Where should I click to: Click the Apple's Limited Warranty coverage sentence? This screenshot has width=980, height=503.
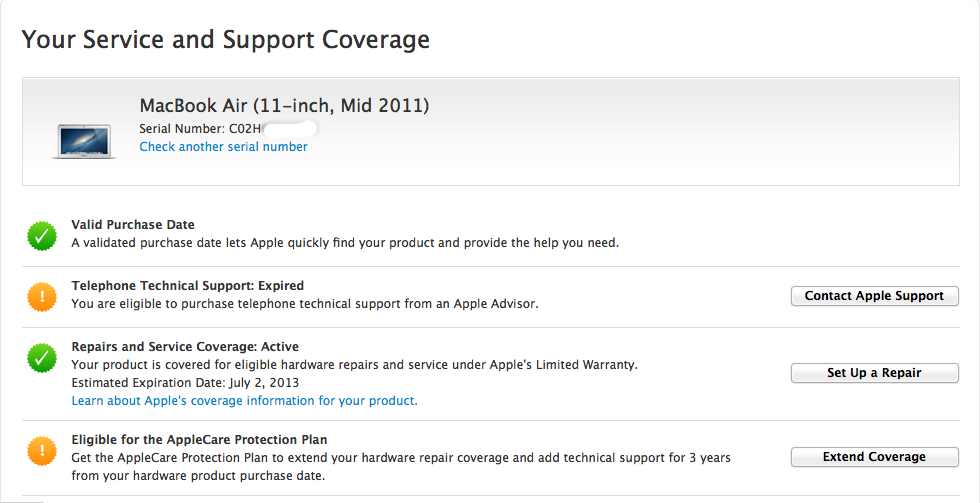point(354,364)
